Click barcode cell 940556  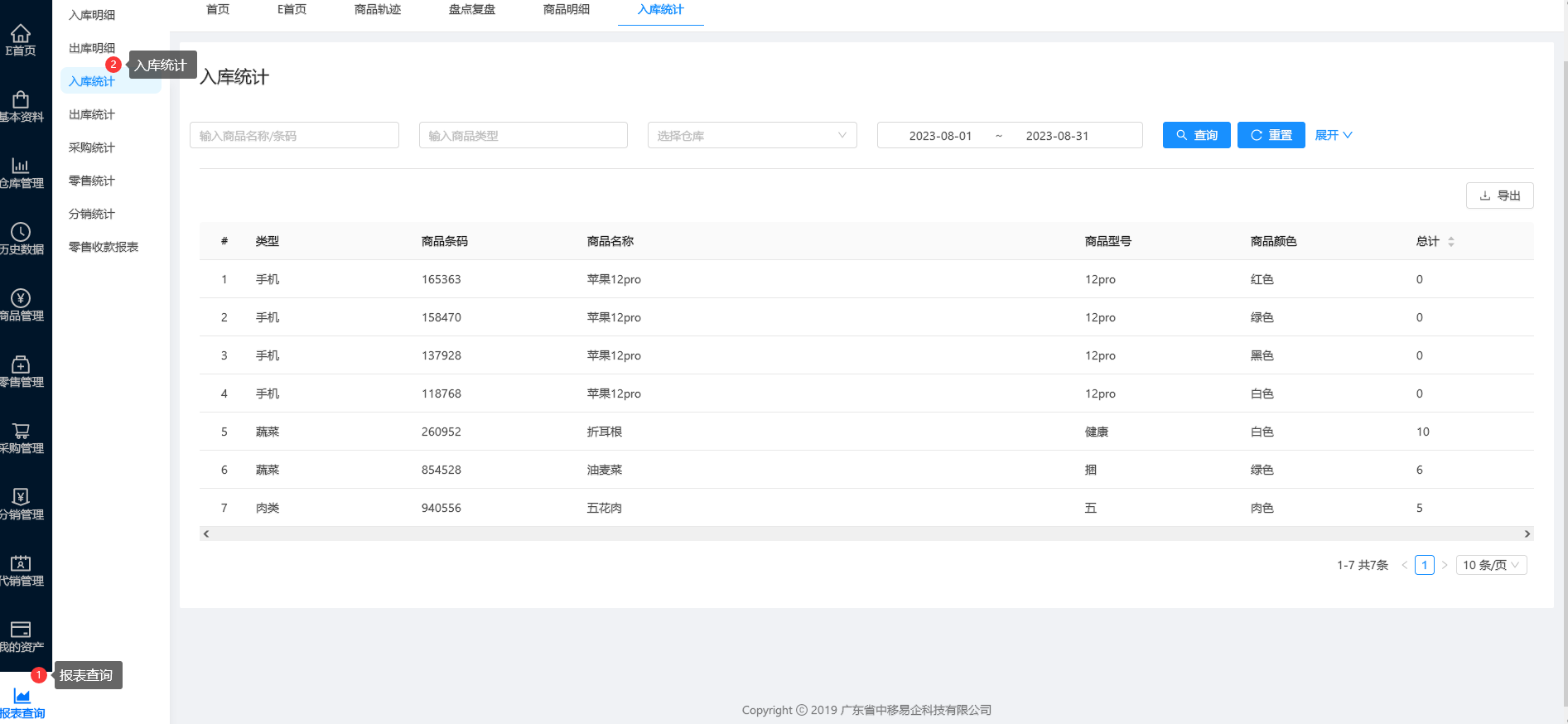[441, 508]
